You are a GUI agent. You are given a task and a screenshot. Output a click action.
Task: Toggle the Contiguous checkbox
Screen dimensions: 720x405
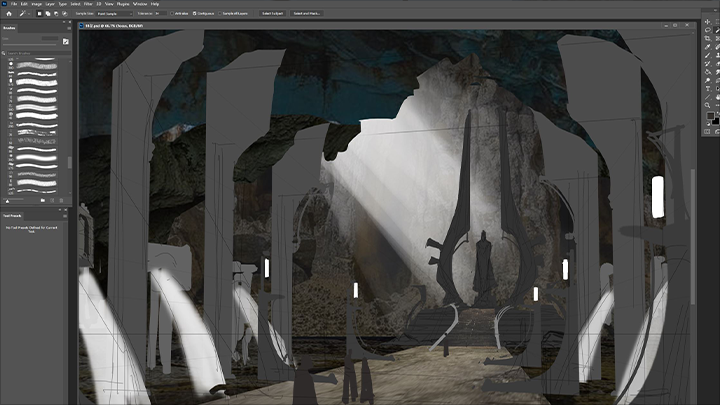(195, 14)
